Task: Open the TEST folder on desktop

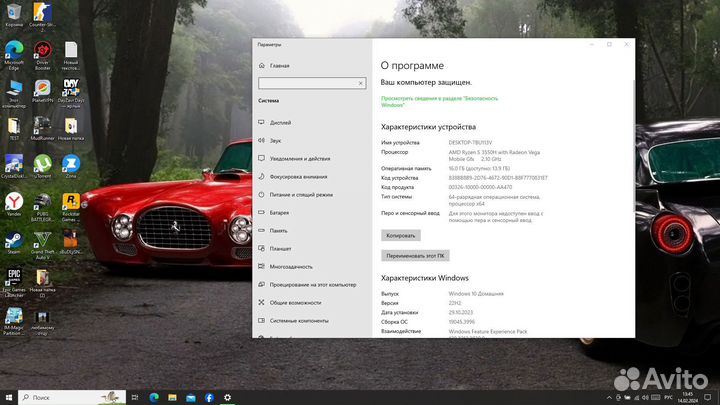Action: (14, 129)
